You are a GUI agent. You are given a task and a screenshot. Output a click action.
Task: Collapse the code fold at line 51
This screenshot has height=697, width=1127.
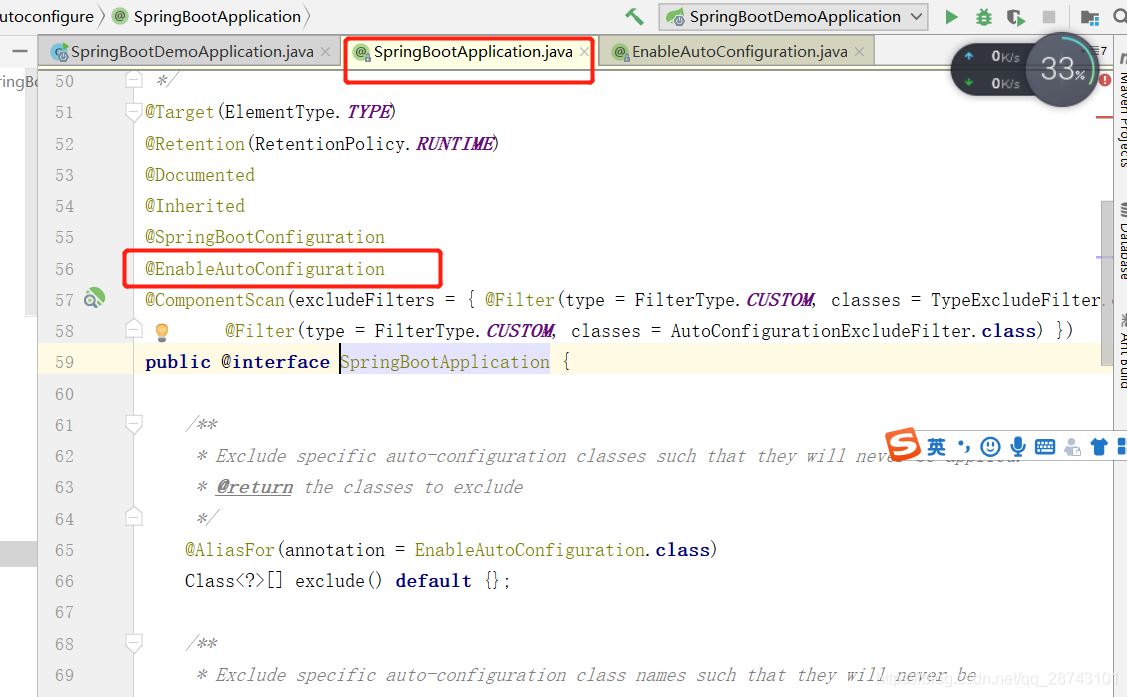(133, 112)
